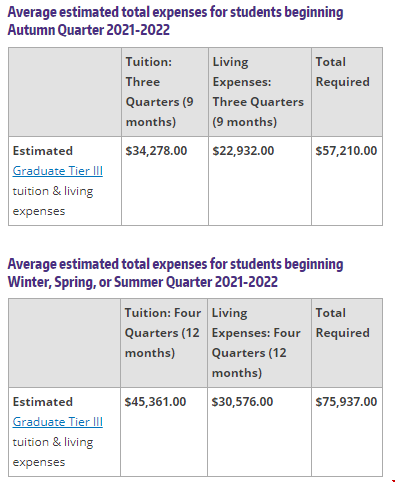
Task: Select the Autumn Quarter 2021-2022 heading
Action: 175,21
